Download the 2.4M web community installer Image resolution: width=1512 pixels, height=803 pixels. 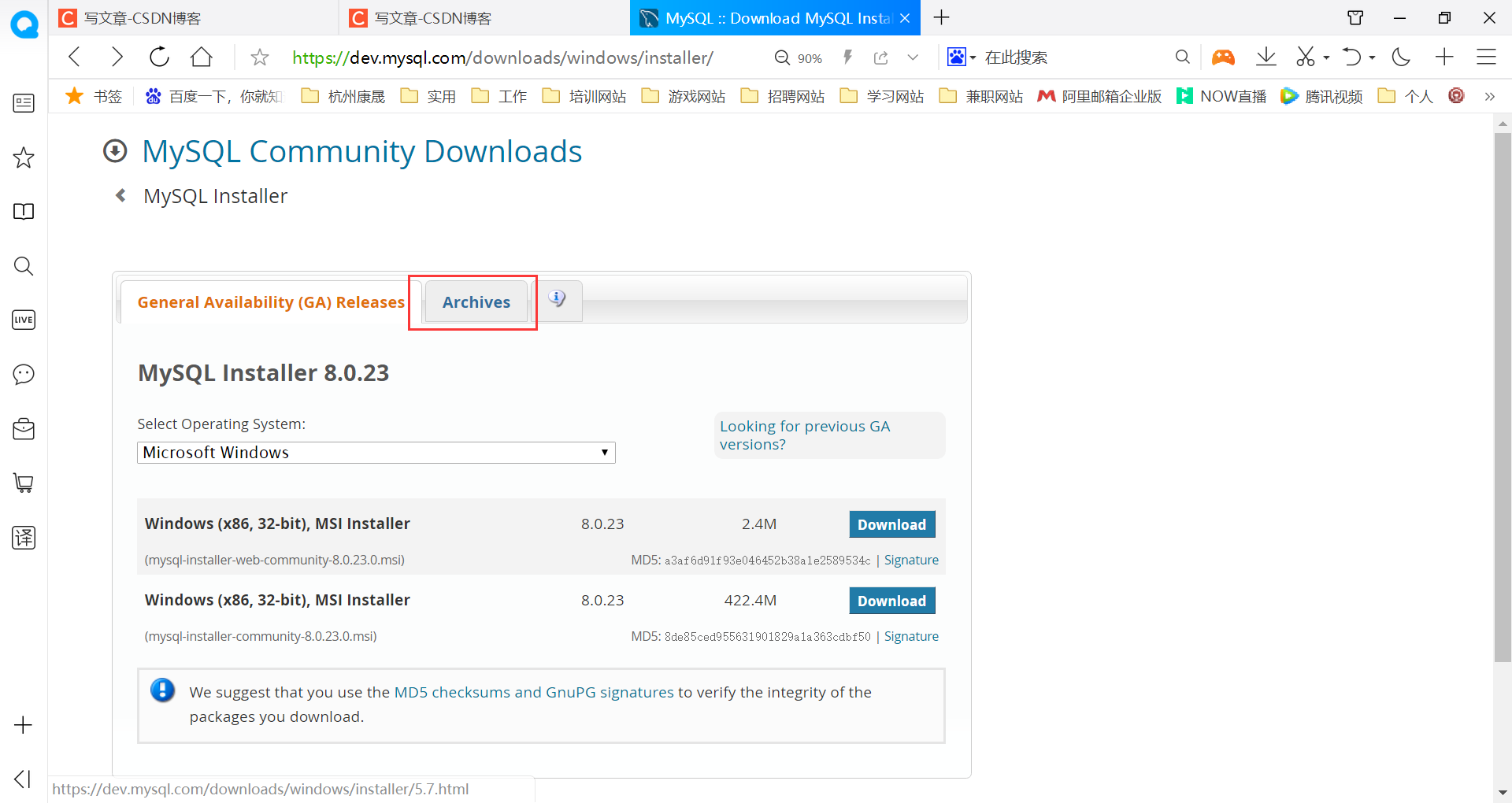pos(892,524)
